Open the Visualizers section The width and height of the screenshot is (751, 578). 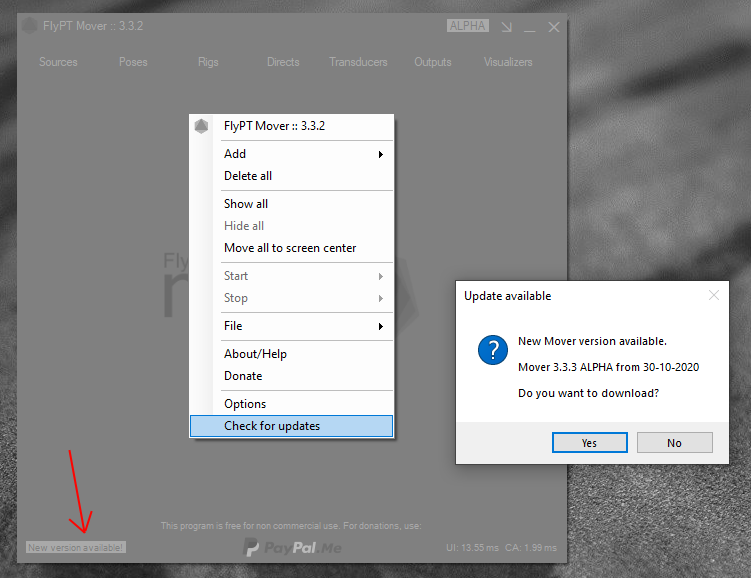pos(508,62)
